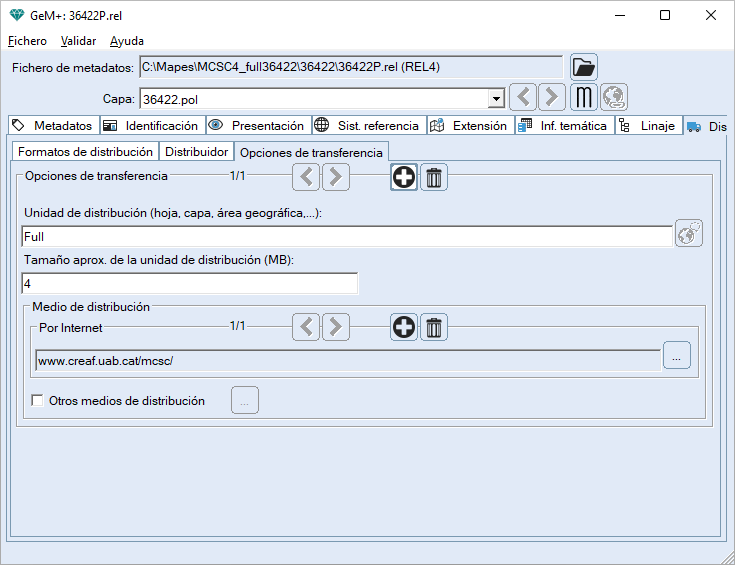Click the MiraMon M icon beside Capa
The width and height of the screenshot is (735, 565).
click(584, 97)
